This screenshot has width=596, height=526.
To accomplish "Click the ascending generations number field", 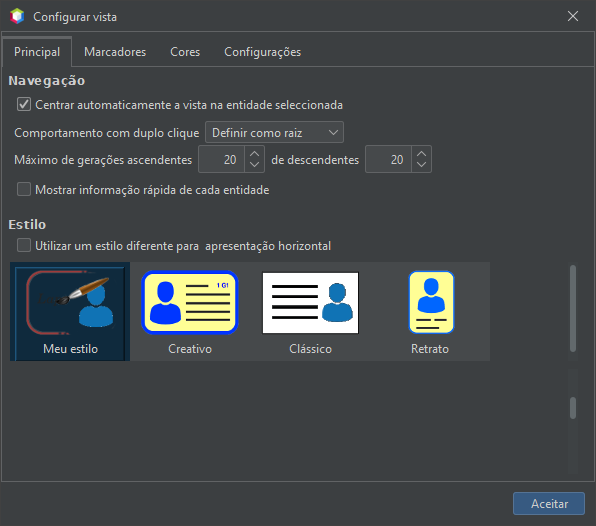I will click(222, 159).
